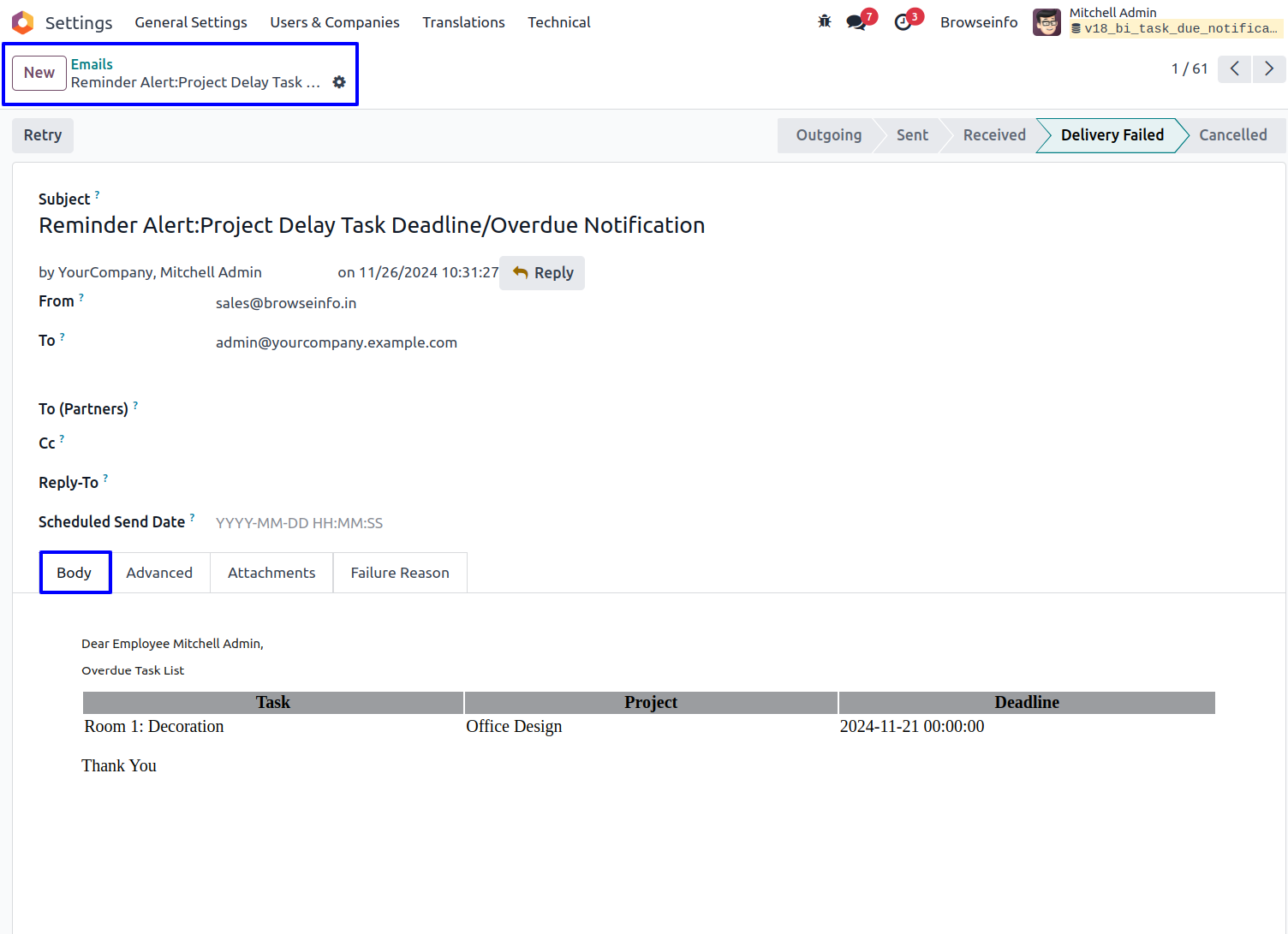Switch to the Attachments tab
Viewport: 1288px width, 934px height.
[271, 573]
